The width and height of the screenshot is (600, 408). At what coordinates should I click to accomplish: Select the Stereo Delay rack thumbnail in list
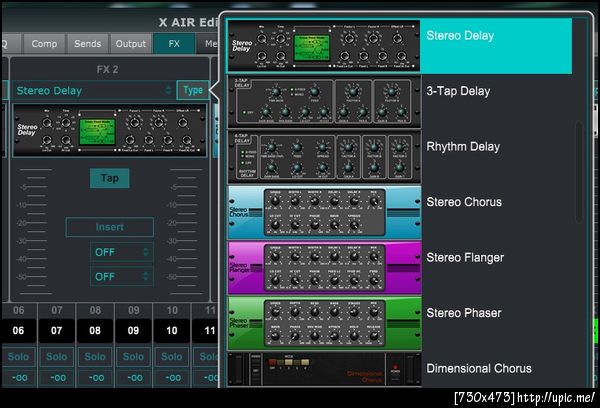pyautogui.click(x=324, y=46)
